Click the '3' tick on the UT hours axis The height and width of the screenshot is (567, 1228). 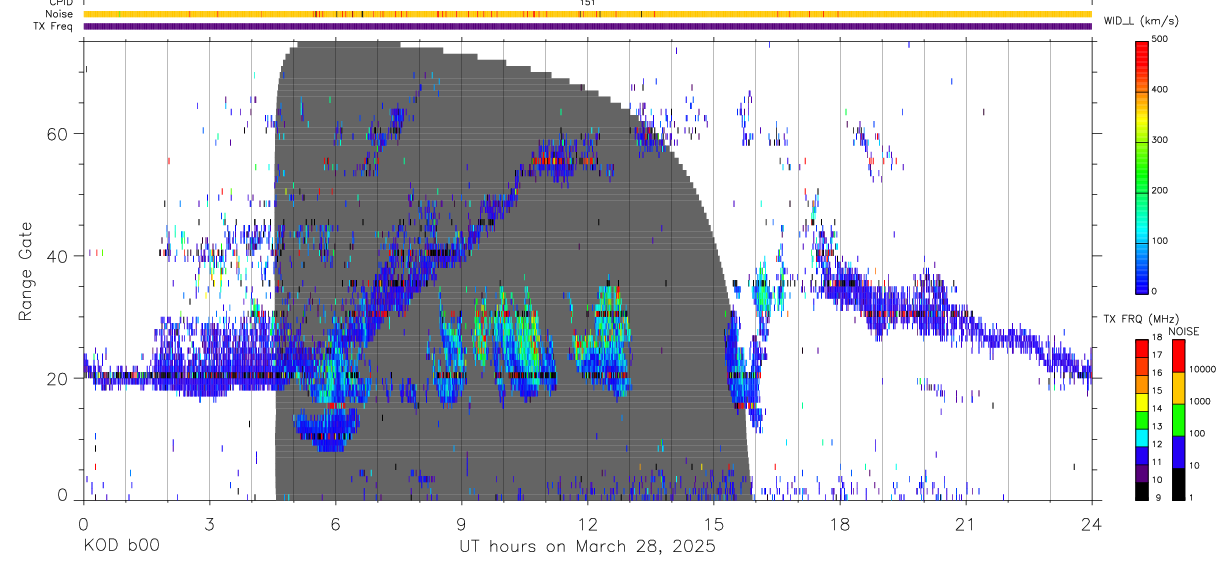pos(209,524)
